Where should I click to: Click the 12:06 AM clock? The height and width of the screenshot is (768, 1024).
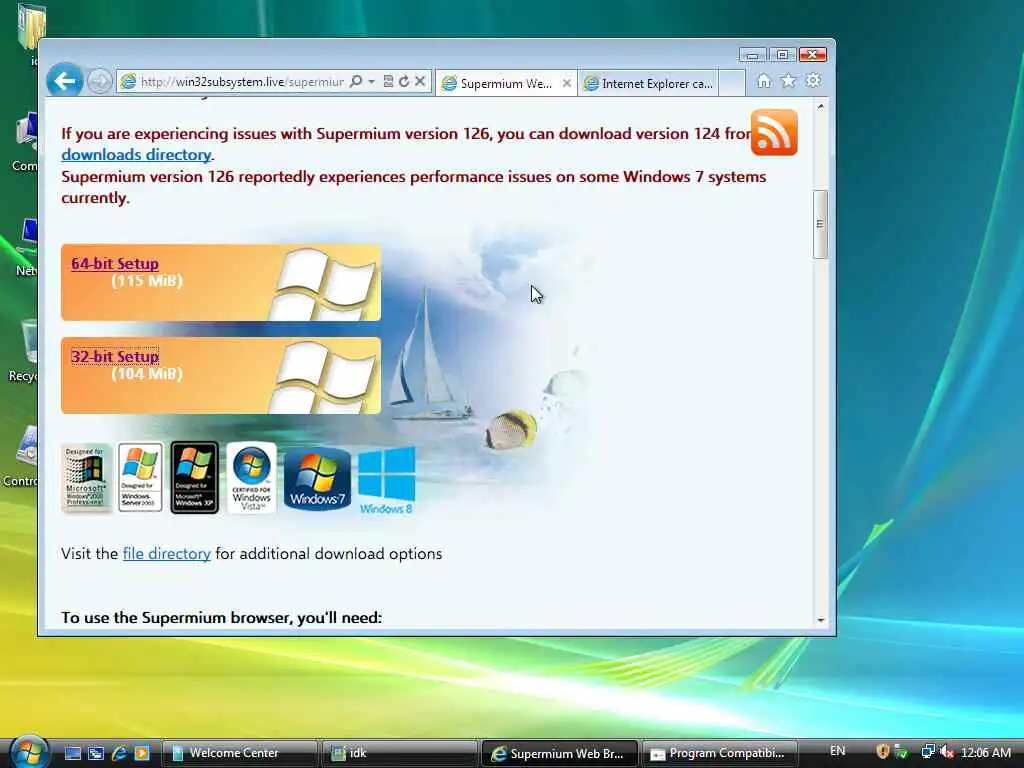tap(986, 752)
